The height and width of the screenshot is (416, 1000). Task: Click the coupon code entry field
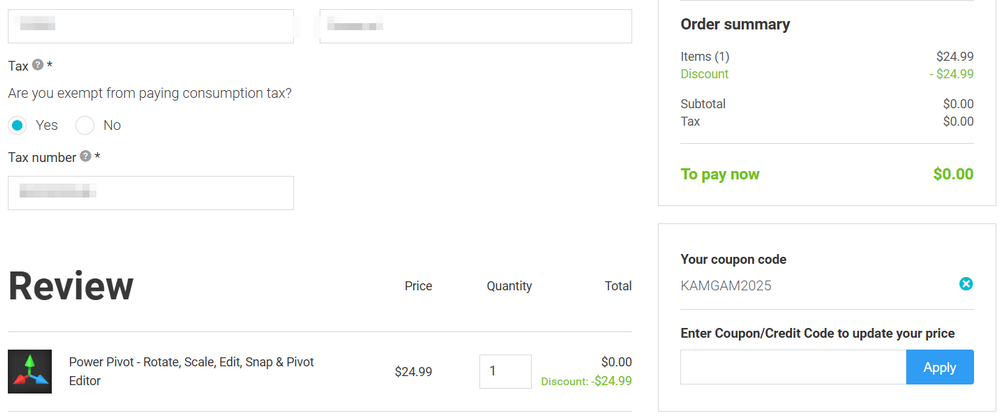pyautogui.click(x=793, y=367)
